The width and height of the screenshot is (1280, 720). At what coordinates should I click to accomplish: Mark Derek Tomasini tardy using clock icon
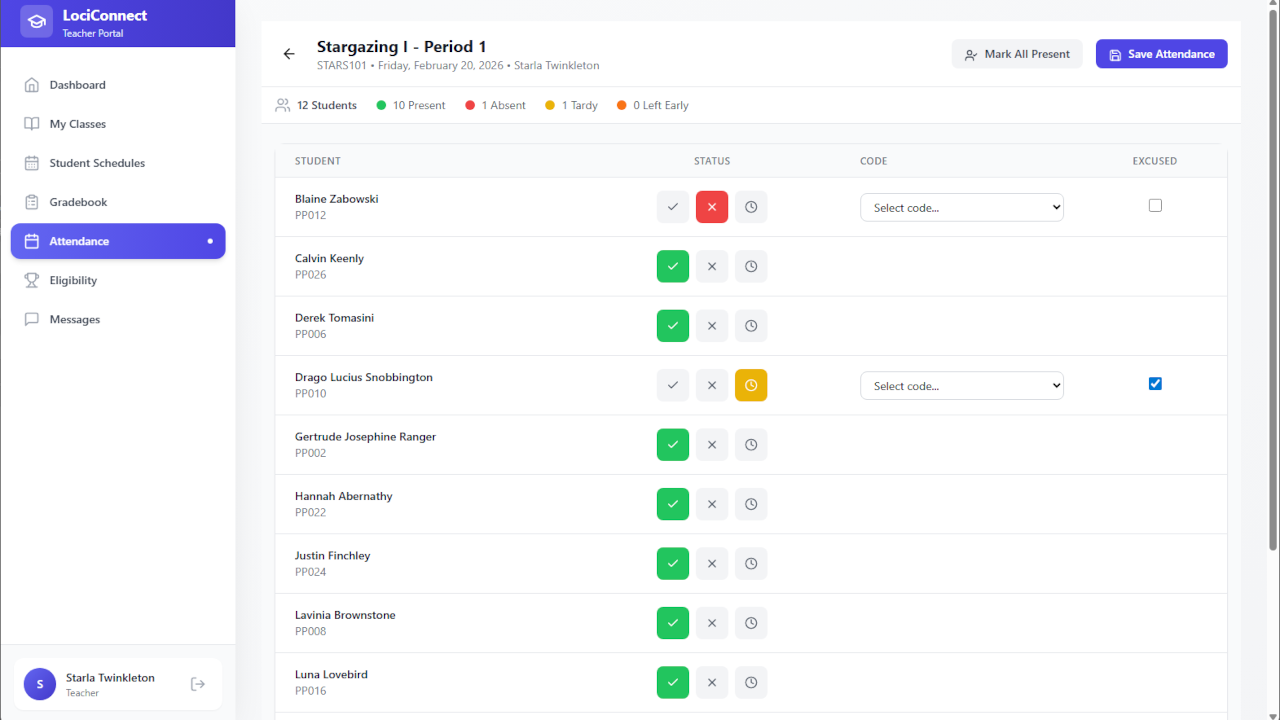click(751, 326)
